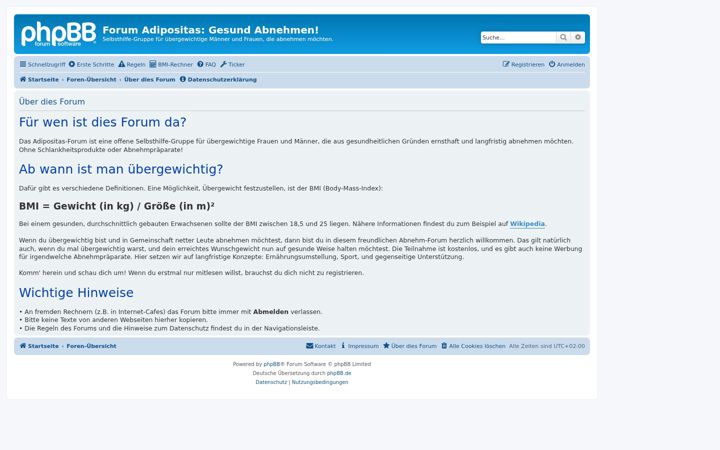The image size is (720, 450).
Task: Click heading Ab wann ist man übergewichtig?
Action: click(121, 169)
